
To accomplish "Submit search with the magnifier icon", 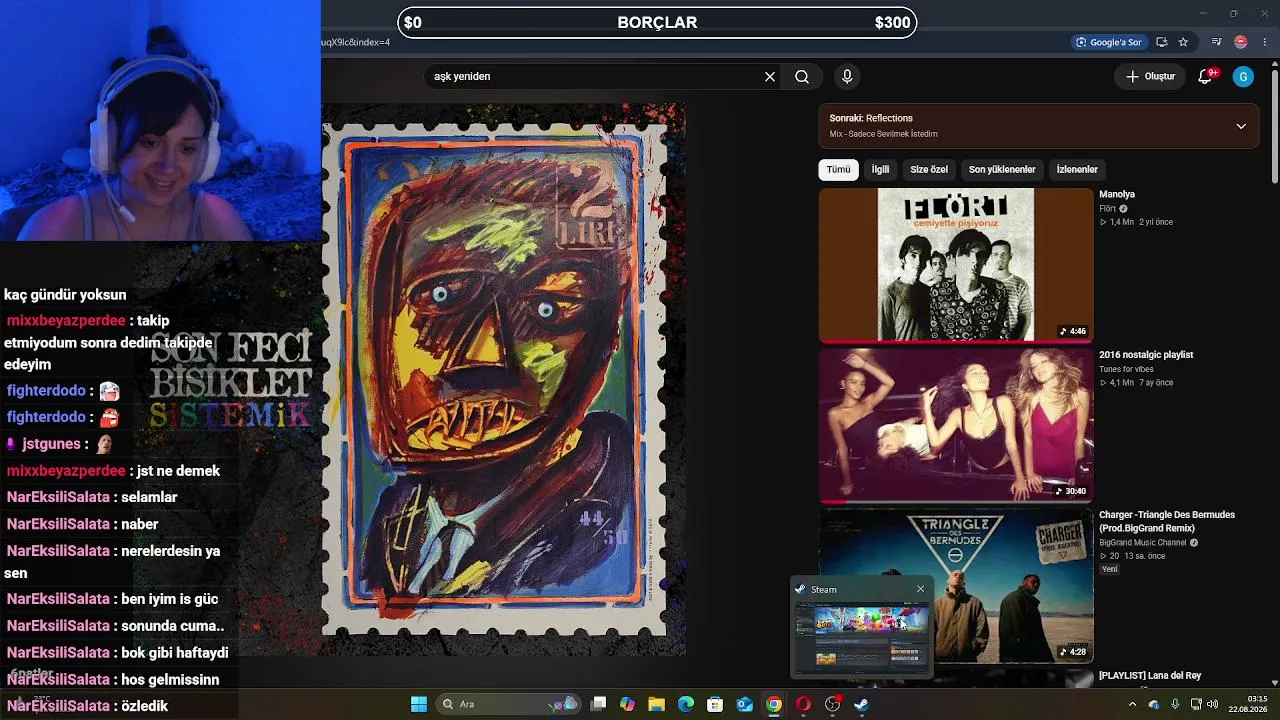I will (802, 76).
